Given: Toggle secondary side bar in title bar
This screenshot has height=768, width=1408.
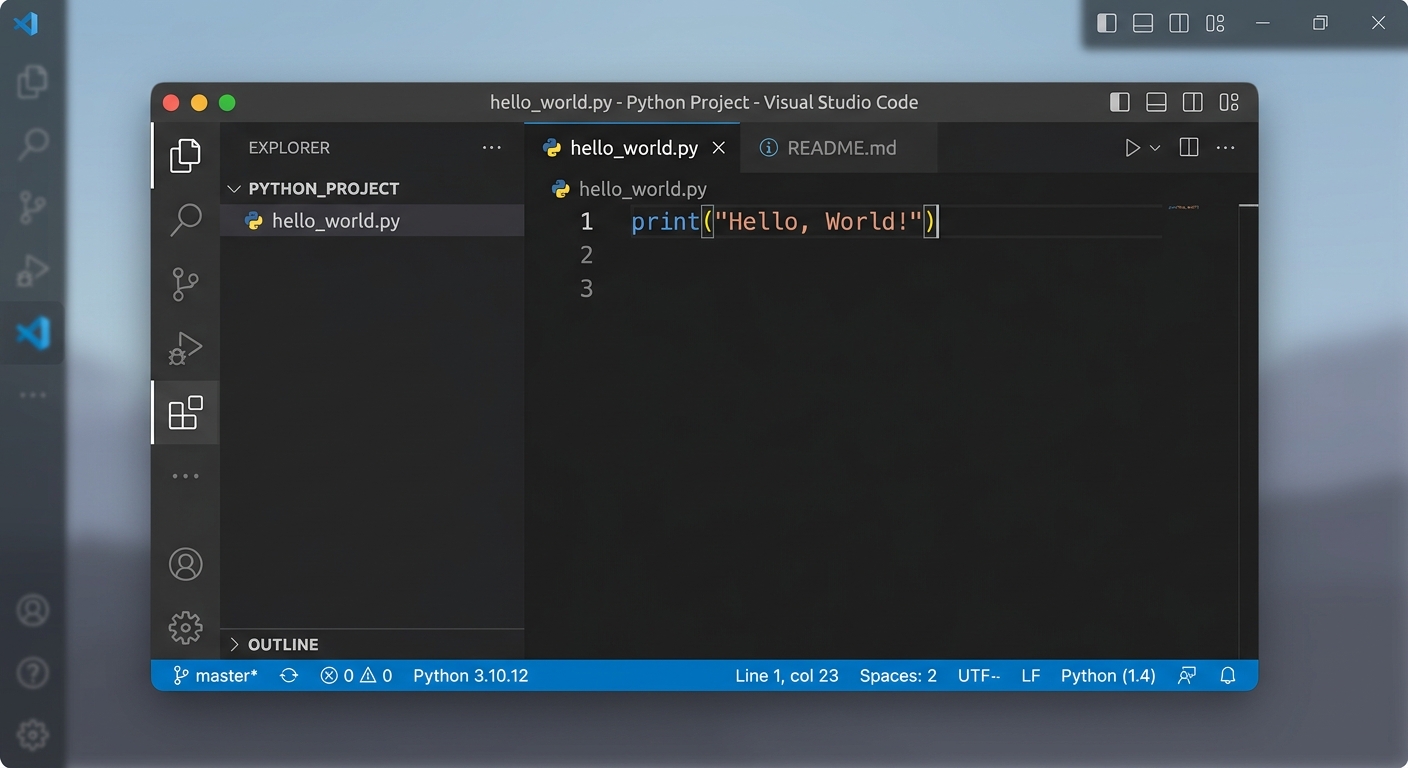Looking at the screenshot, I should pos(1193,102).
